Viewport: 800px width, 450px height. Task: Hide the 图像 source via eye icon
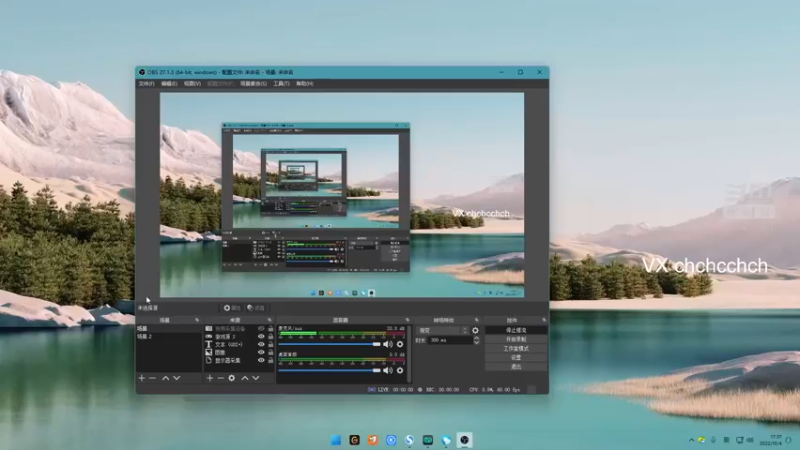click(261, 353)
